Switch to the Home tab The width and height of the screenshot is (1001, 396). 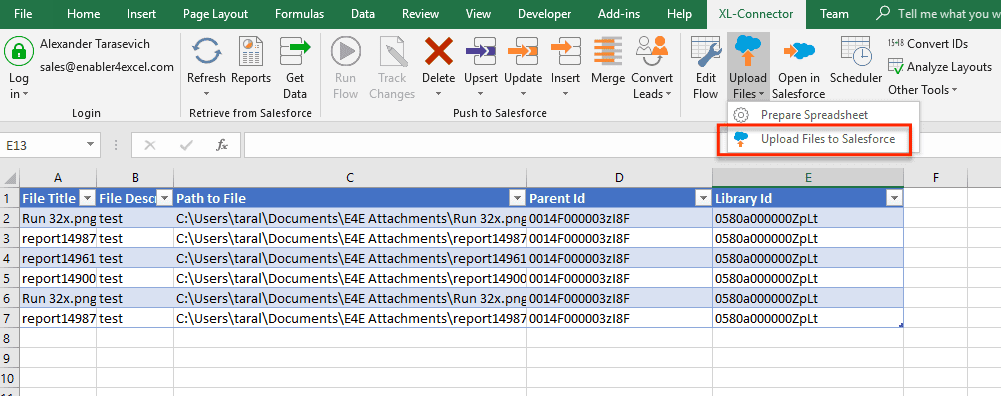click(x=84, y=13)
